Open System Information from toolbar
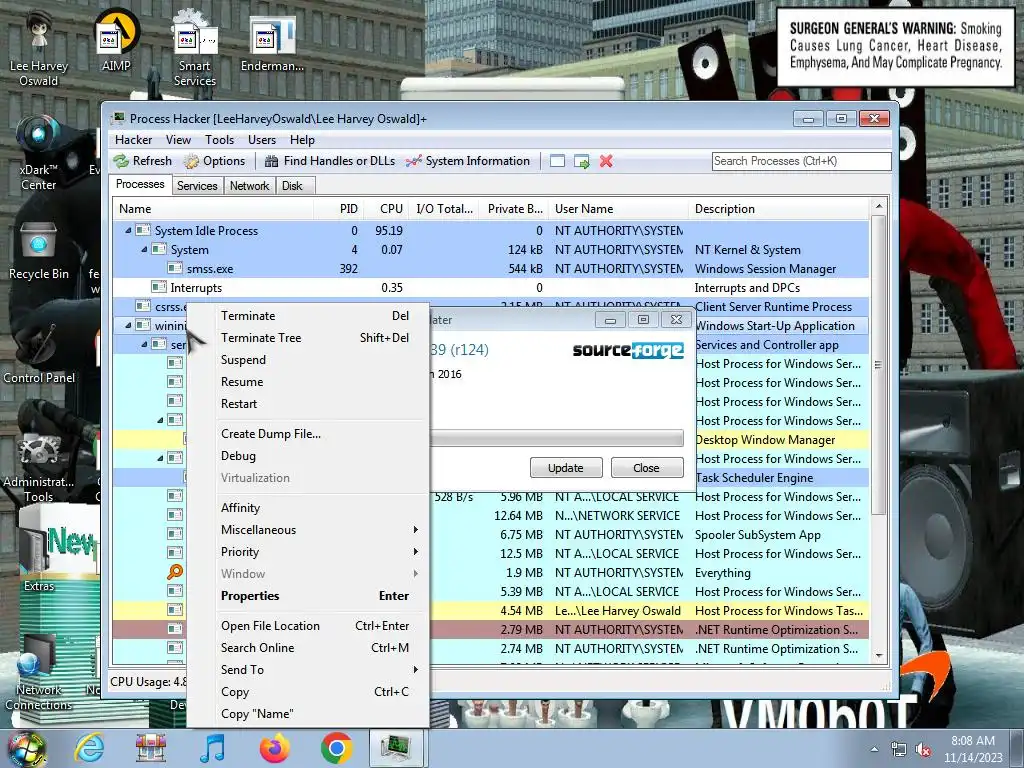This screenshot has width=1024, height=768. point(468,161)
